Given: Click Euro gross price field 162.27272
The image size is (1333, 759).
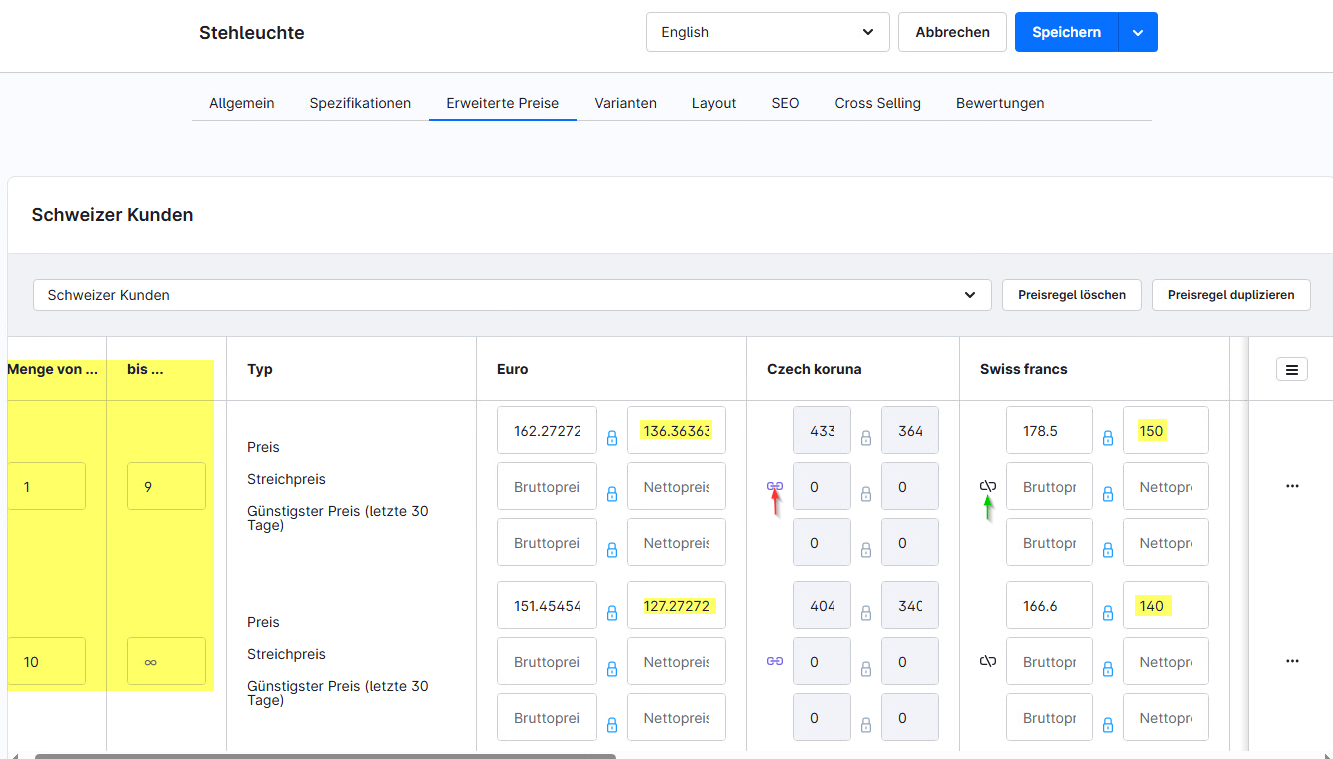Looking at the screenshot, I should point(547,430).
